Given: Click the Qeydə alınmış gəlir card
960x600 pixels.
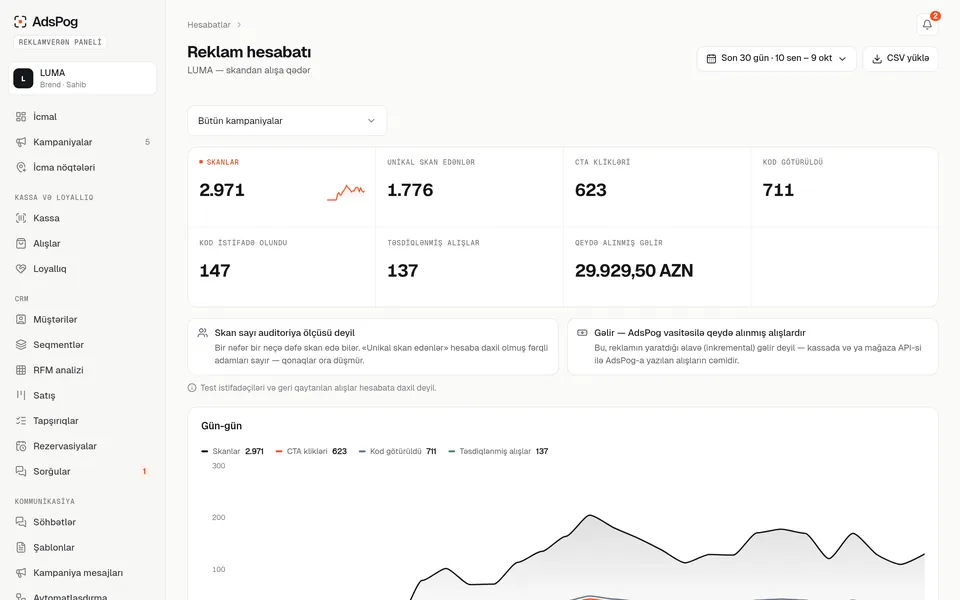Looking at the screenshot, I should click(x=657, y=267).
